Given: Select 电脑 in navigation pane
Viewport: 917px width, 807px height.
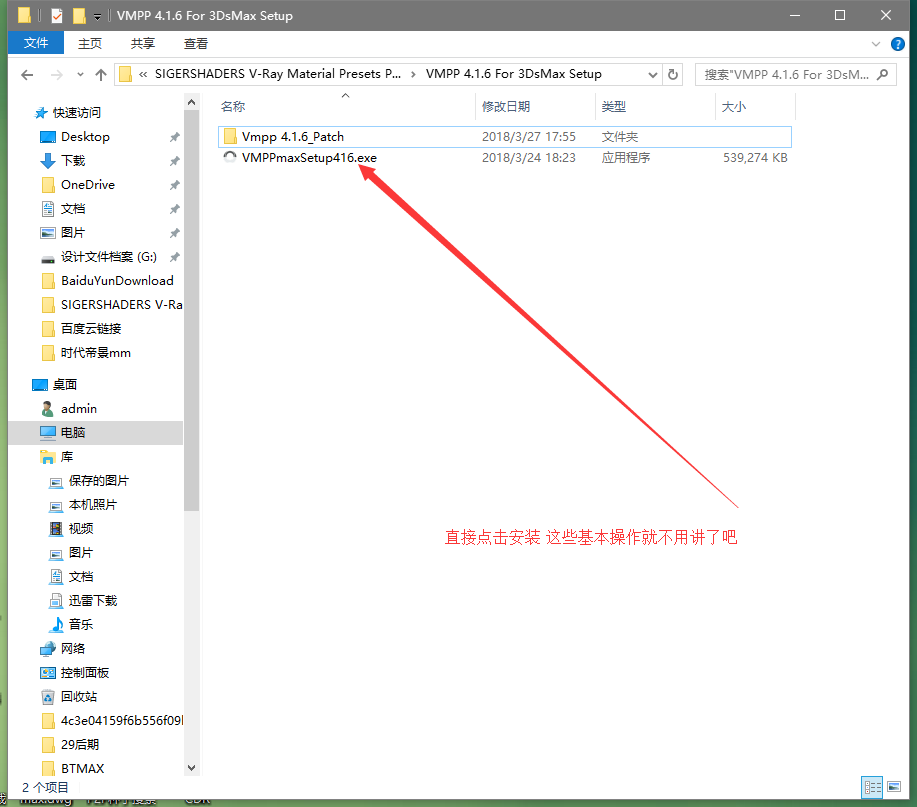Looking at the screenshot, I should click(73, 433).
